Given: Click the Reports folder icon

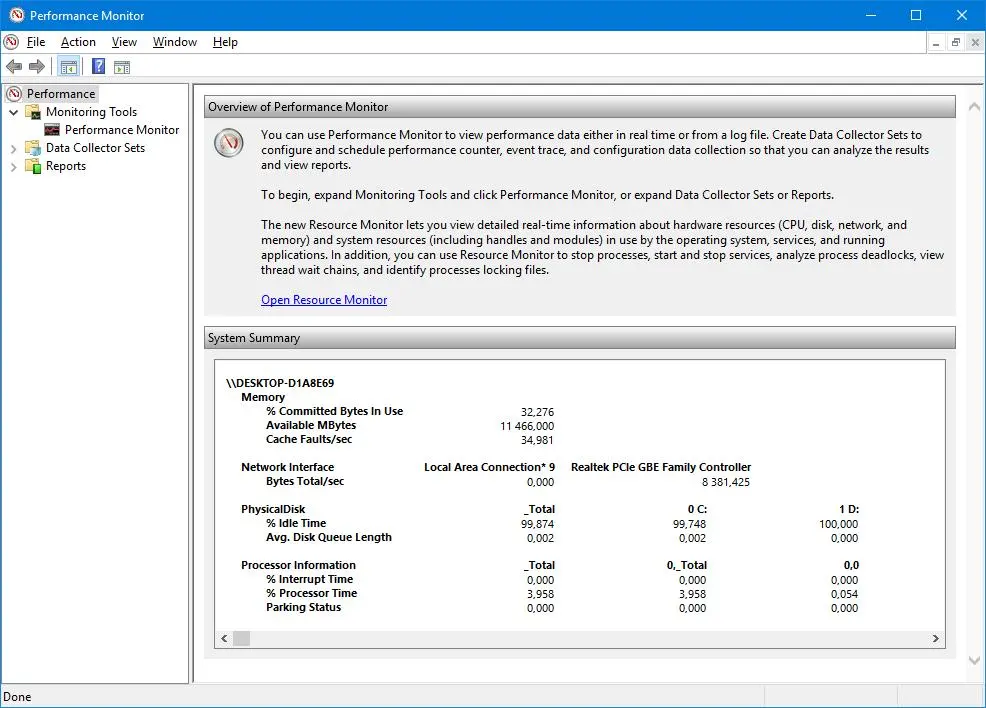Looking at the screenshot, I should (33, 166).
